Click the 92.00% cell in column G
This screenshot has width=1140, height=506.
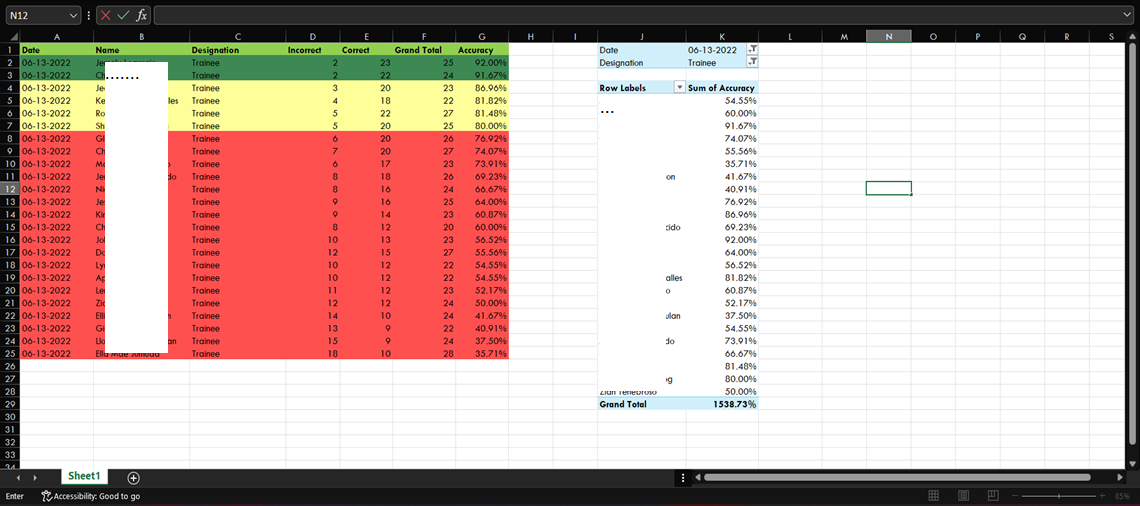[x=482, y=63]
